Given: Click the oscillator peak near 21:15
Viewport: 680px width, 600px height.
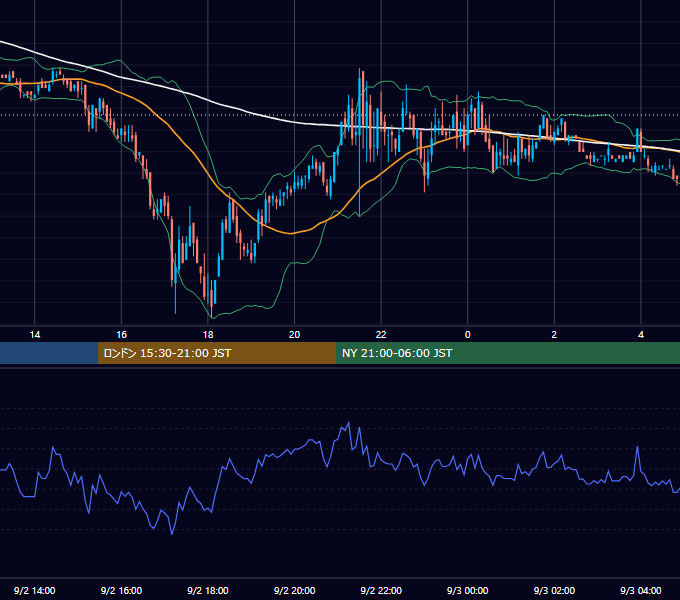Looking at the screenshot, I should (x=348, y=423).
